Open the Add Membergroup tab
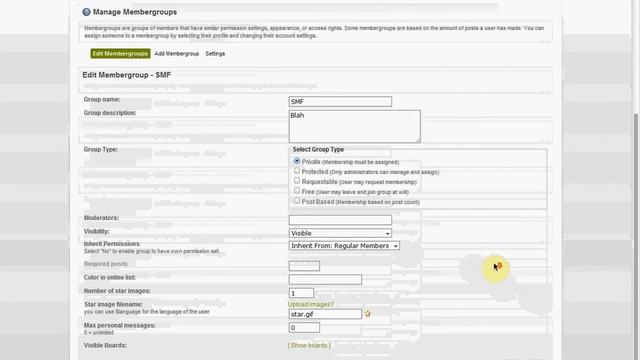Viewport: 640px width, 360px height. pos(177,53)
